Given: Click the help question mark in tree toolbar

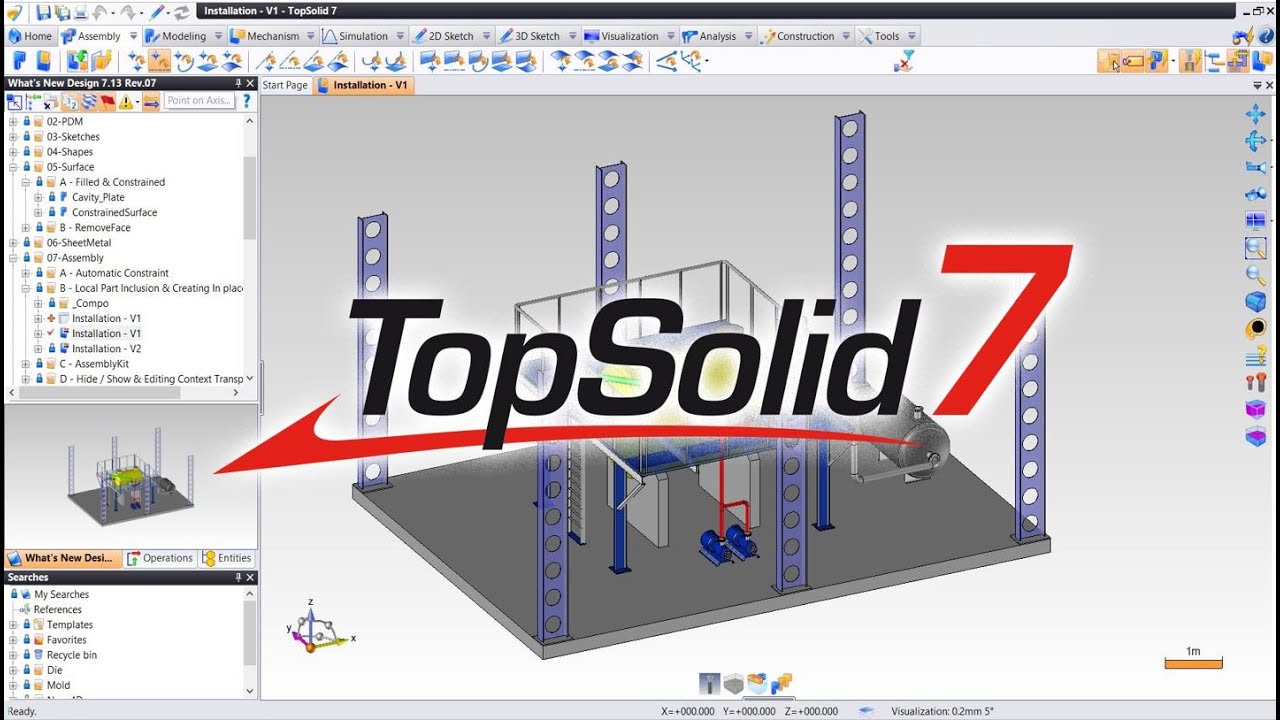Looking at the screenshot, I should [x=246, y=101].
